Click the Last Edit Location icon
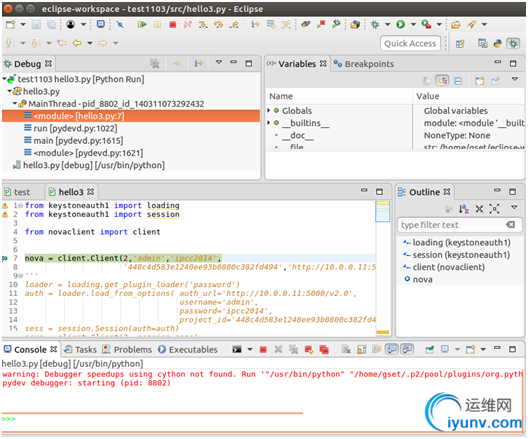 62,43
